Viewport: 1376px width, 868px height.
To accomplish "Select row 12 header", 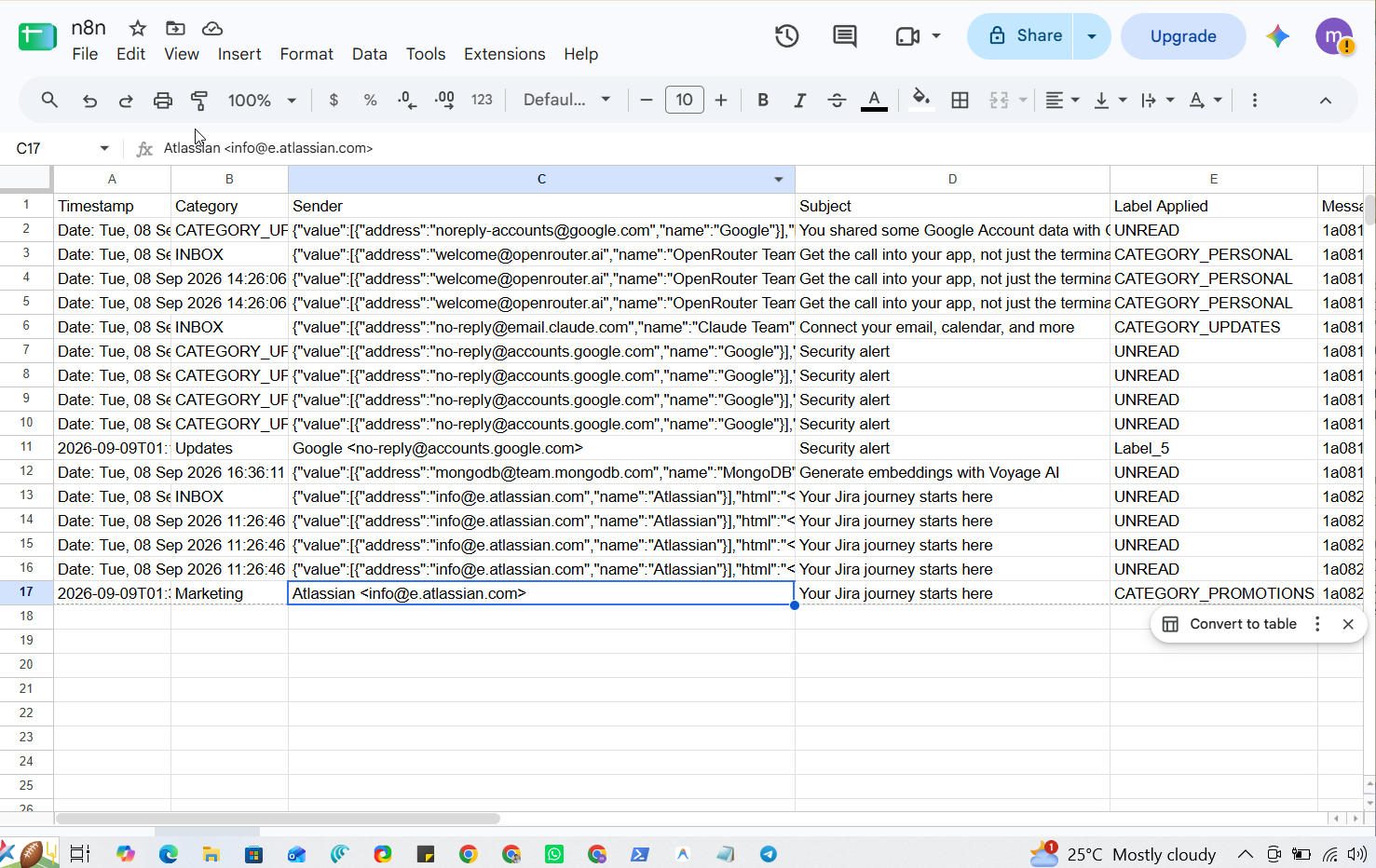I will pos(26,472).
